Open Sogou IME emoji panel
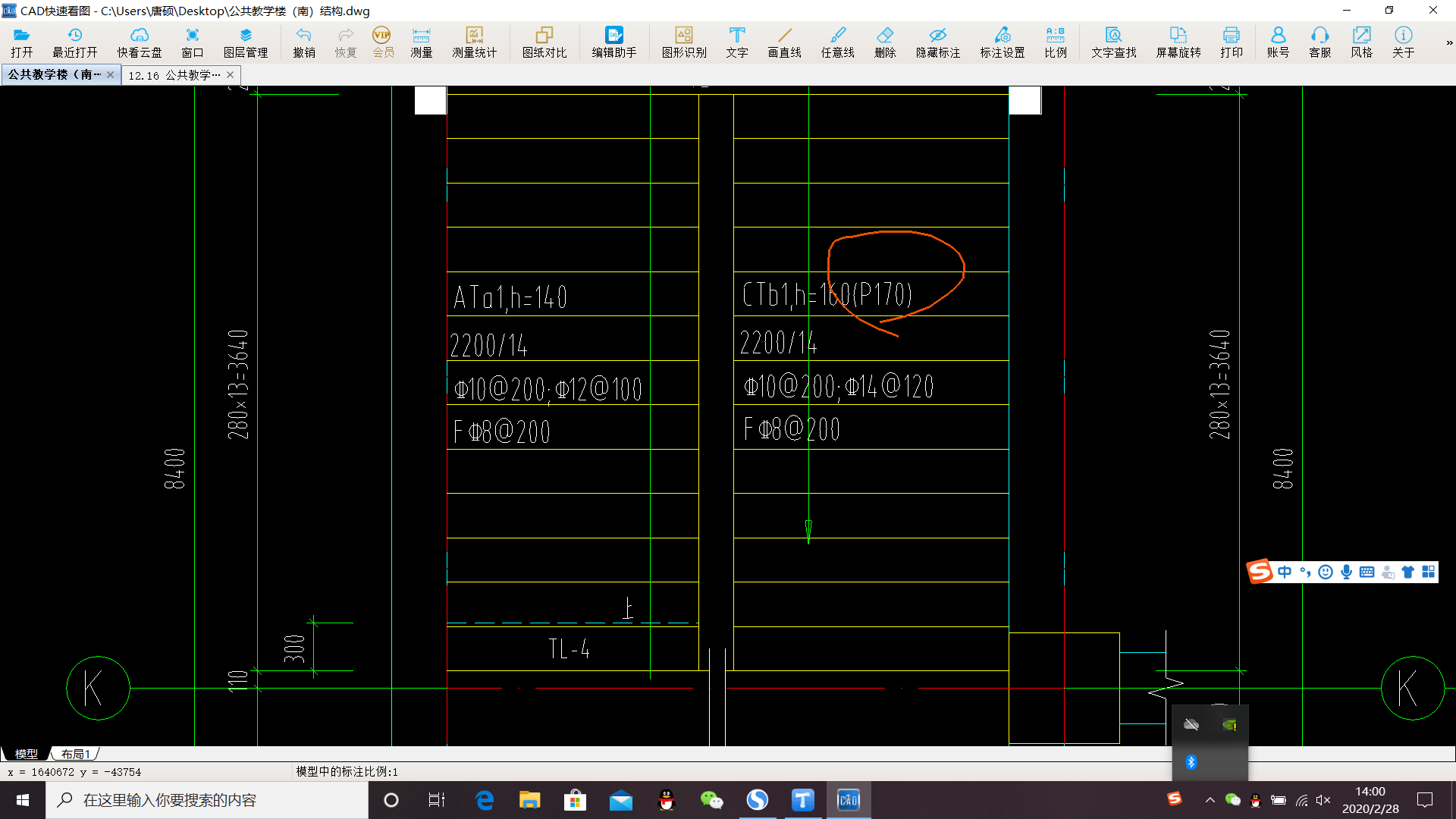 1326,572
